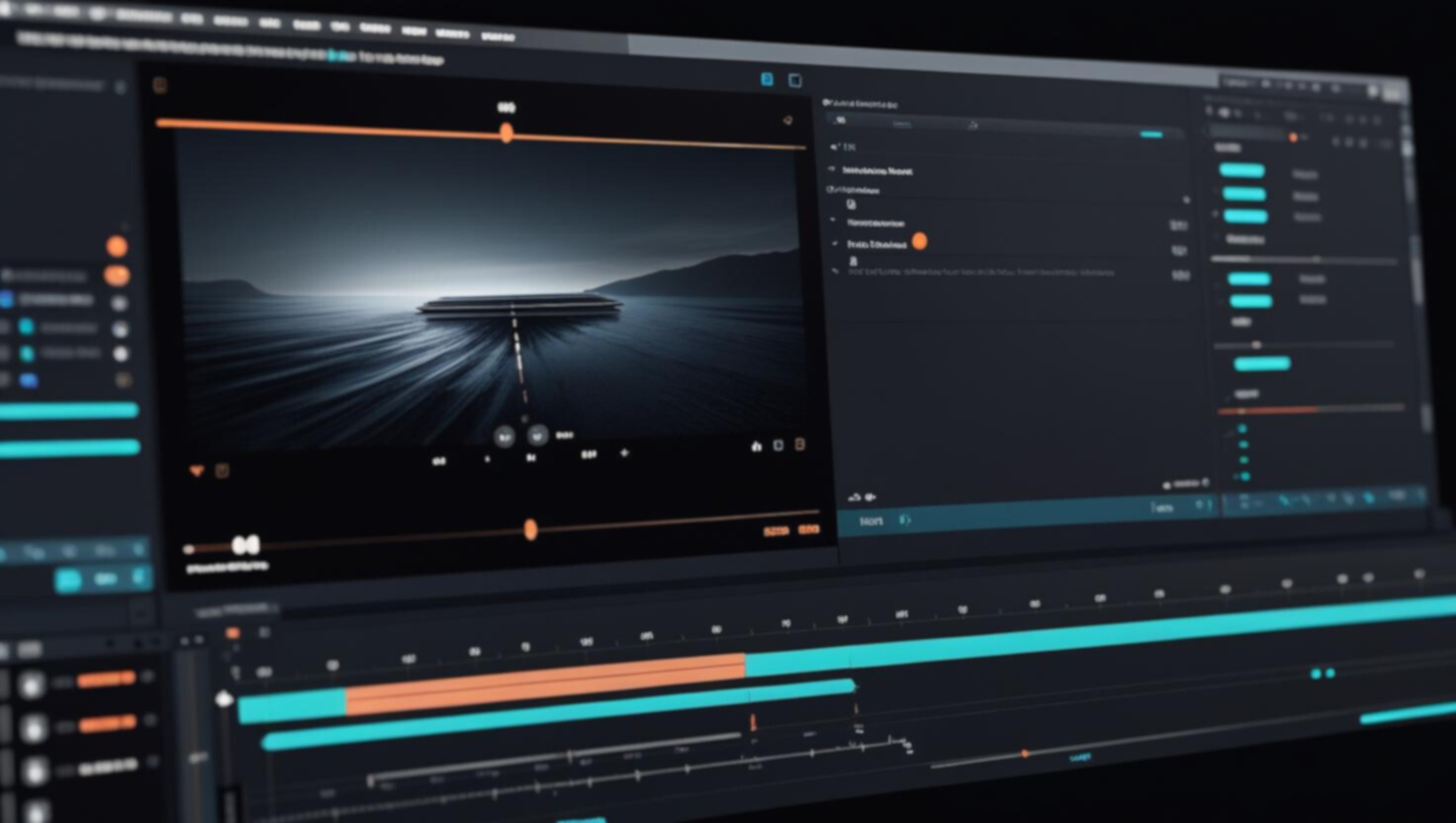
Task: Select the first tab in the middle properties panel
Action: pos(841,121)
